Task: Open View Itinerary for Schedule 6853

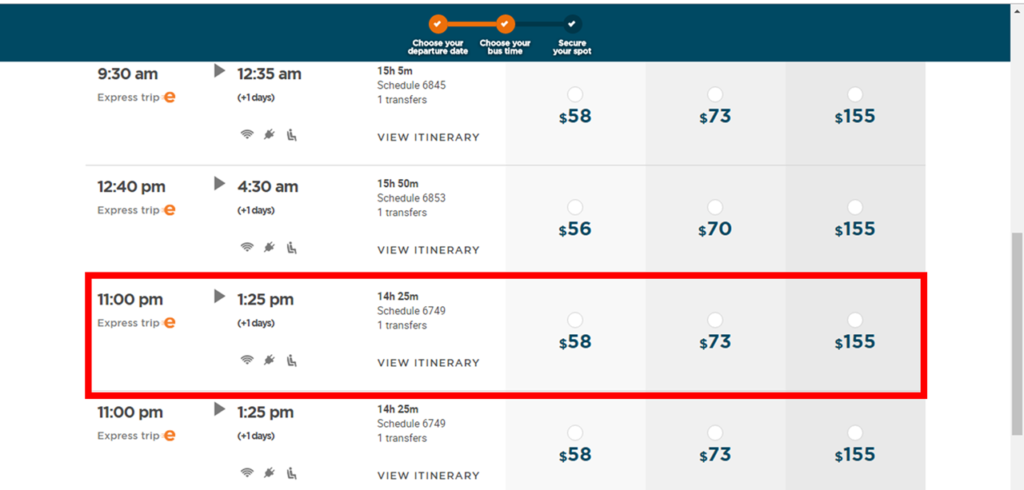Action: coord(428,250)
